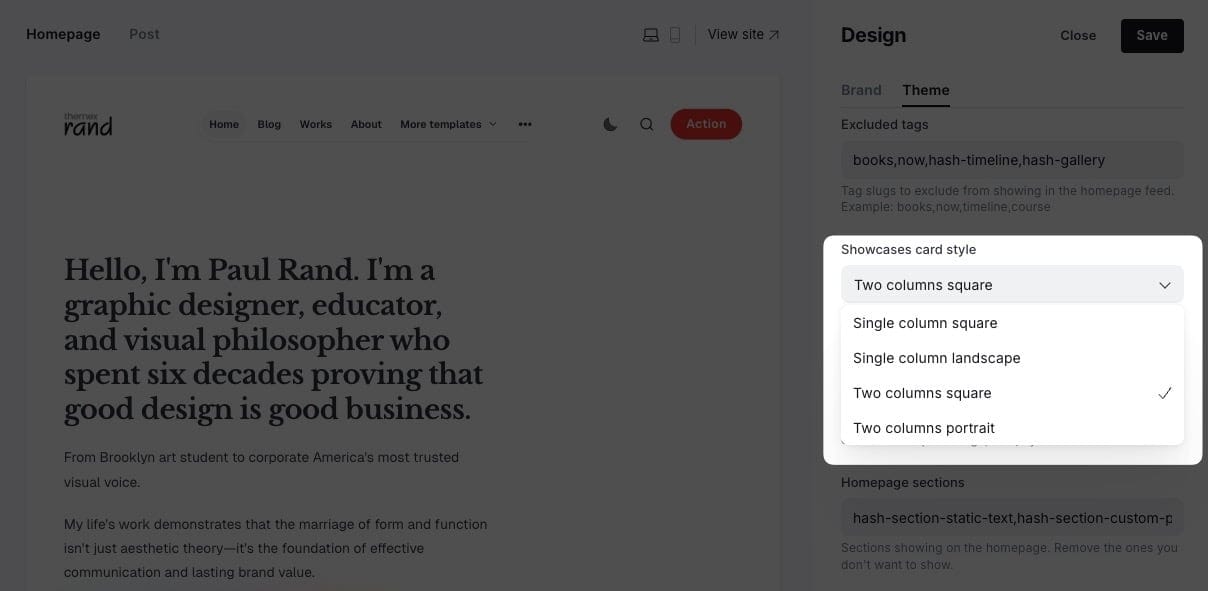Toggle dark mode moon icon
This screenshot has width=1208, height=591.
click(x=610, y=124)
